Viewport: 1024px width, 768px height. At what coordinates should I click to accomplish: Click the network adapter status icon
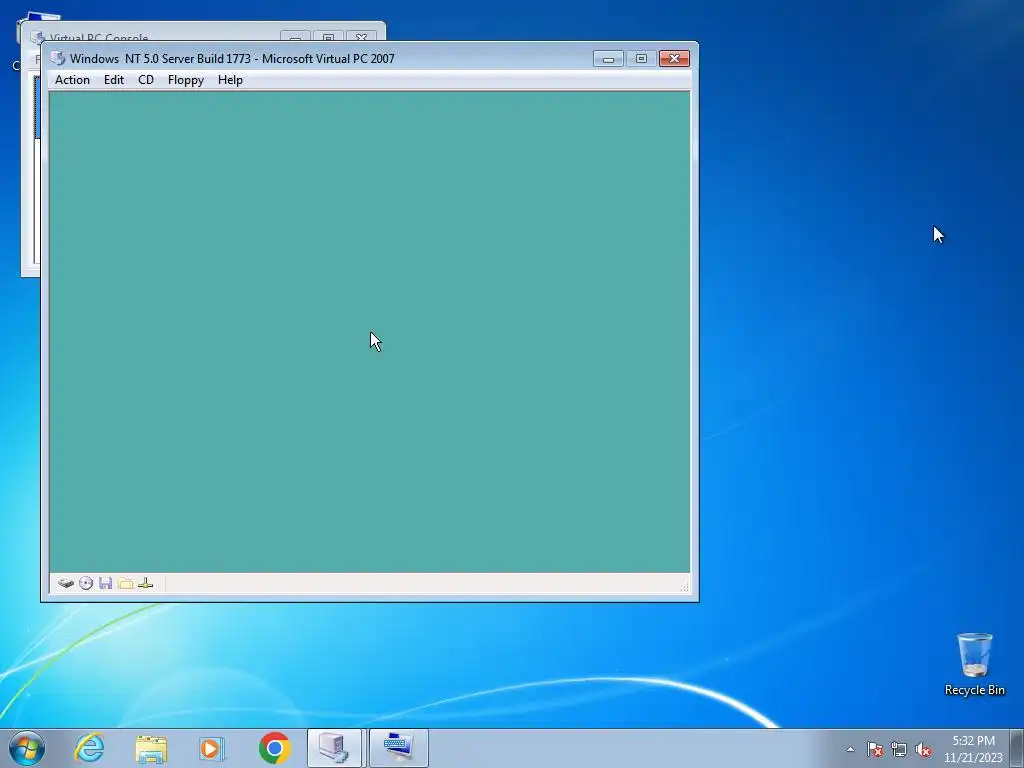pos(146,583)
